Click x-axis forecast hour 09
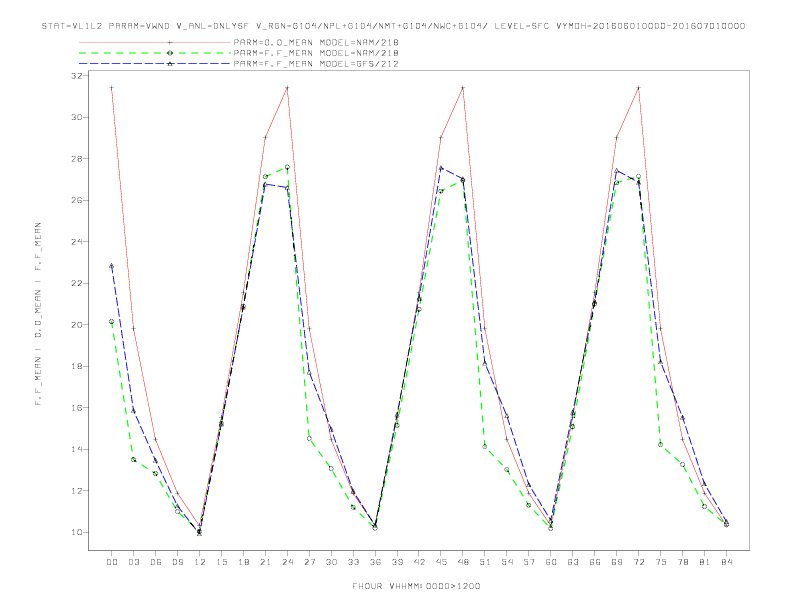This screenshot has height=612, width=792. tap(177, 562)
